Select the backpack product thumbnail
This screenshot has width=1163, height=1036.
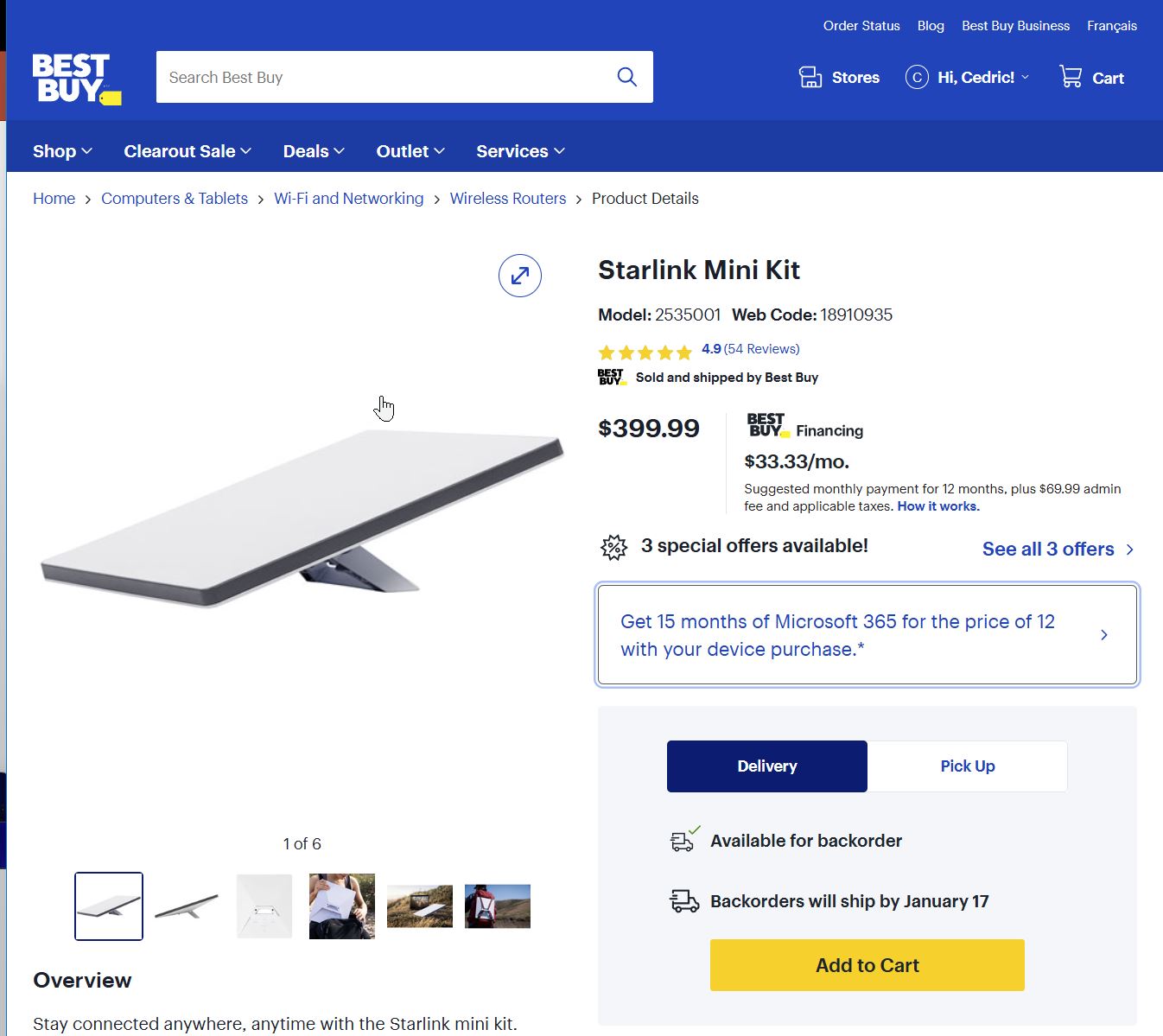498,906
